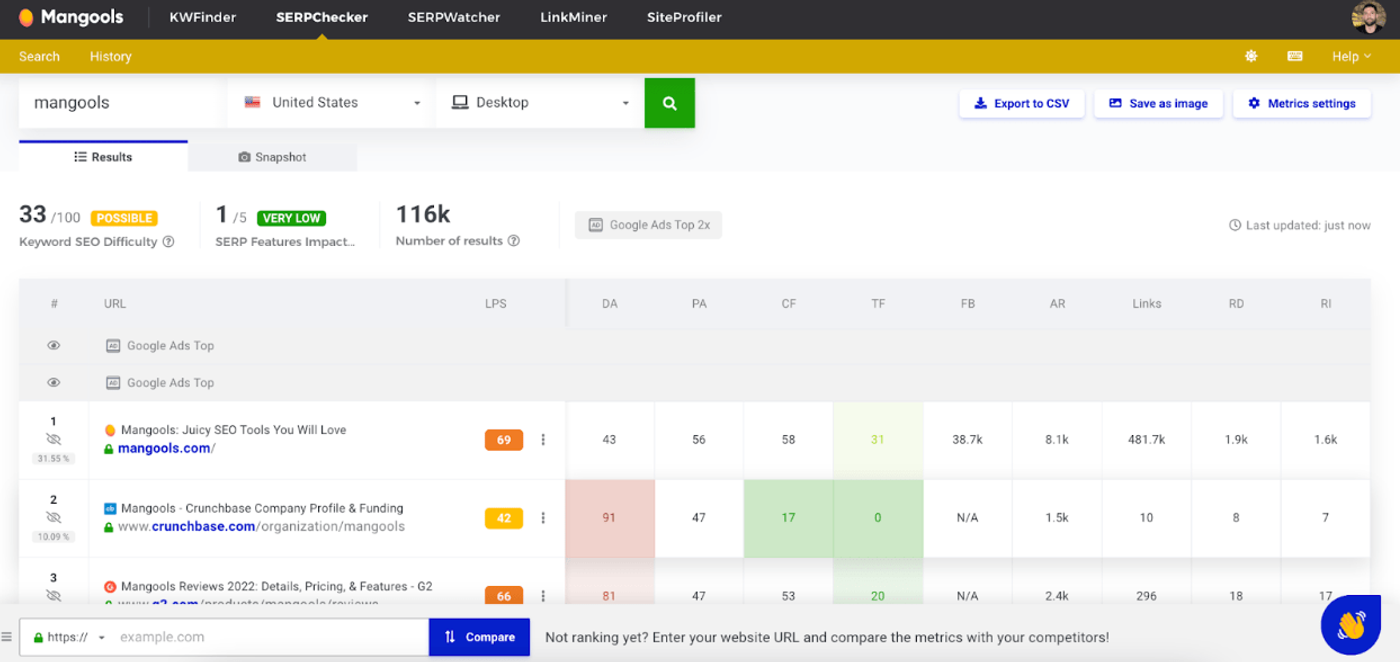The image size is (1400, 662).
Task: Click the 116k number of results
Action: click(423, 214)
